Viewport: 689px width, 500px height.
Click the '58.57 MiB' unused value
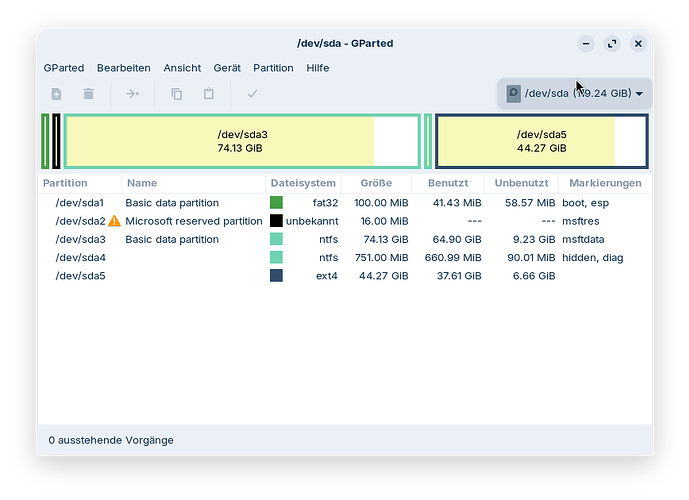point(530,203)
